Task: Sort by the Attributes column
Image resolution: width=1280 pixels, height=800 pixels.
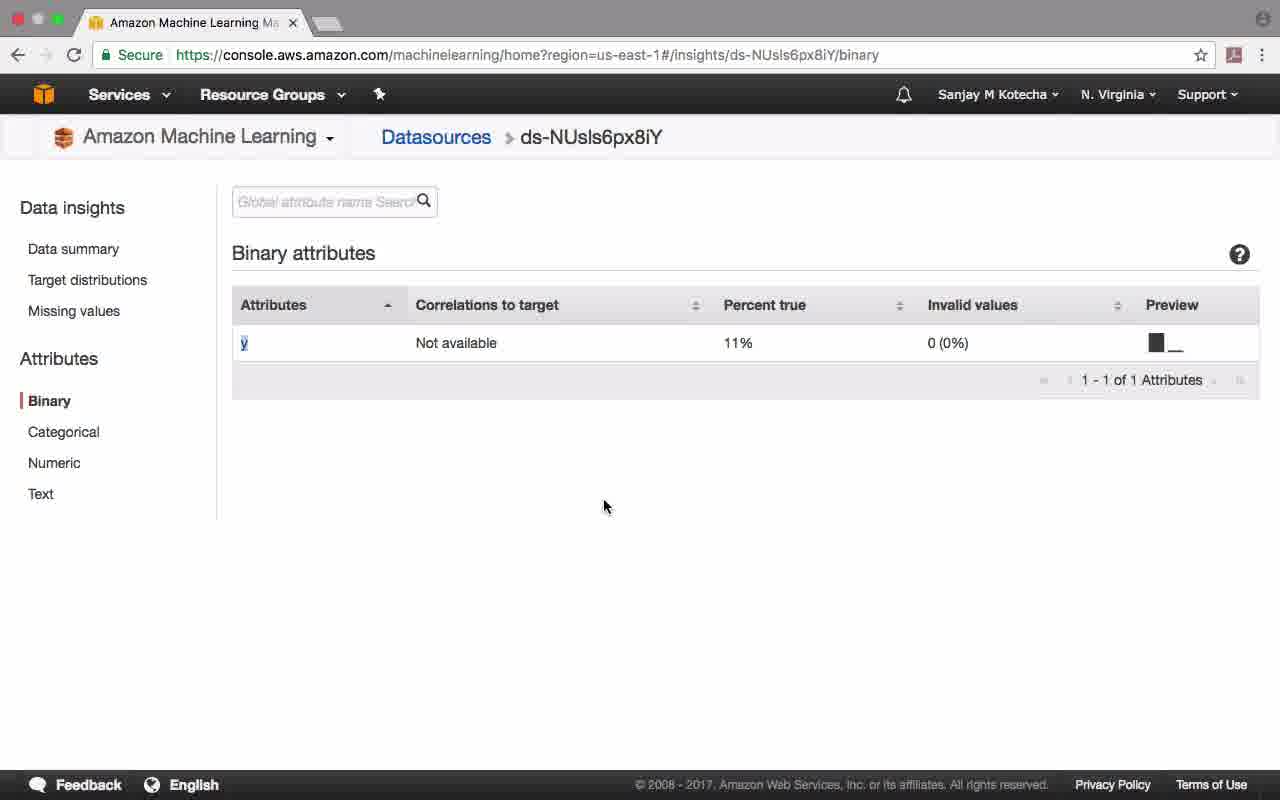Action: (319, 305)
